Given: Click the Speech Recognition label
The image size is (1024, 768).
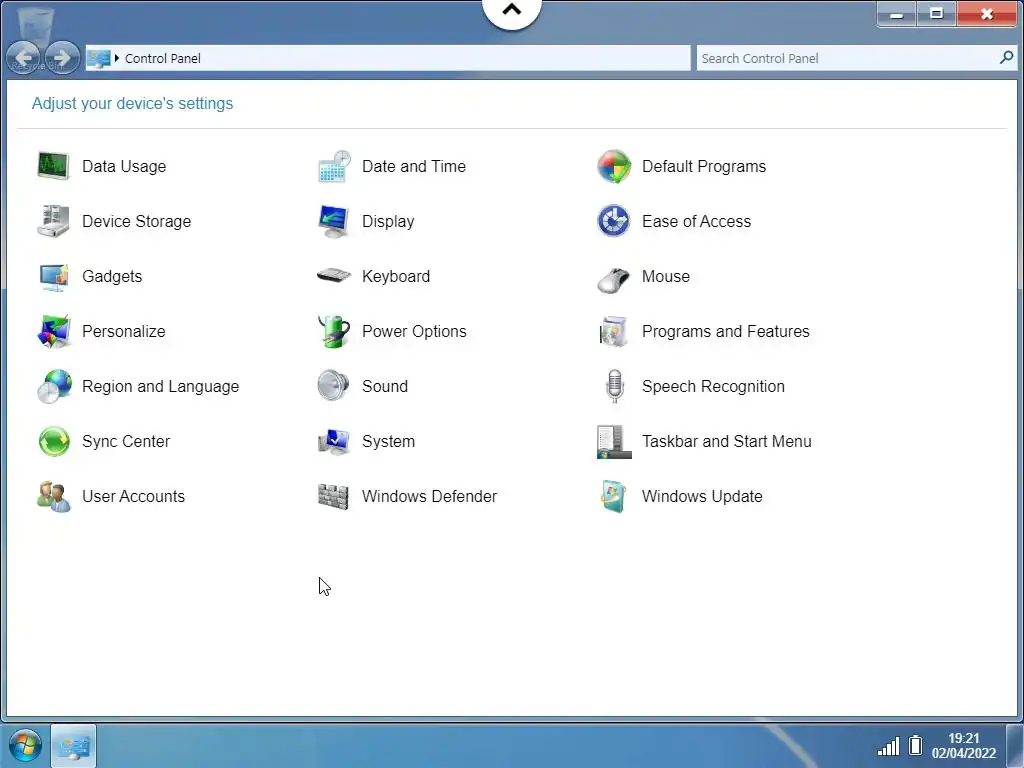Looking at the screenshot, I should (x=714, y=387).
